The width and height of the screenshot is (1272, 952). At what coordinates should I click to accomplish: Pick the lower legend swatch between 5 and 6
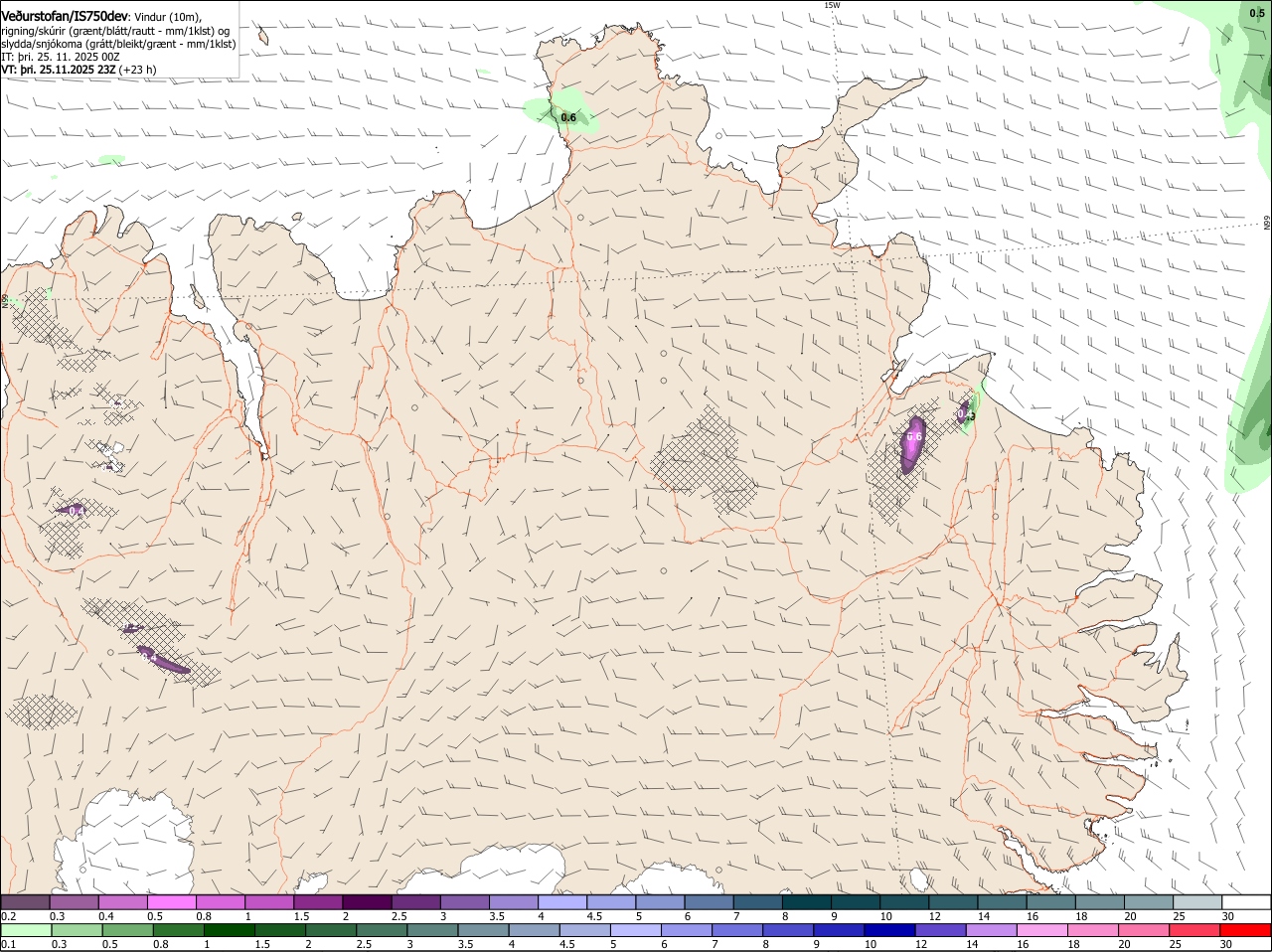pos(636,930)
